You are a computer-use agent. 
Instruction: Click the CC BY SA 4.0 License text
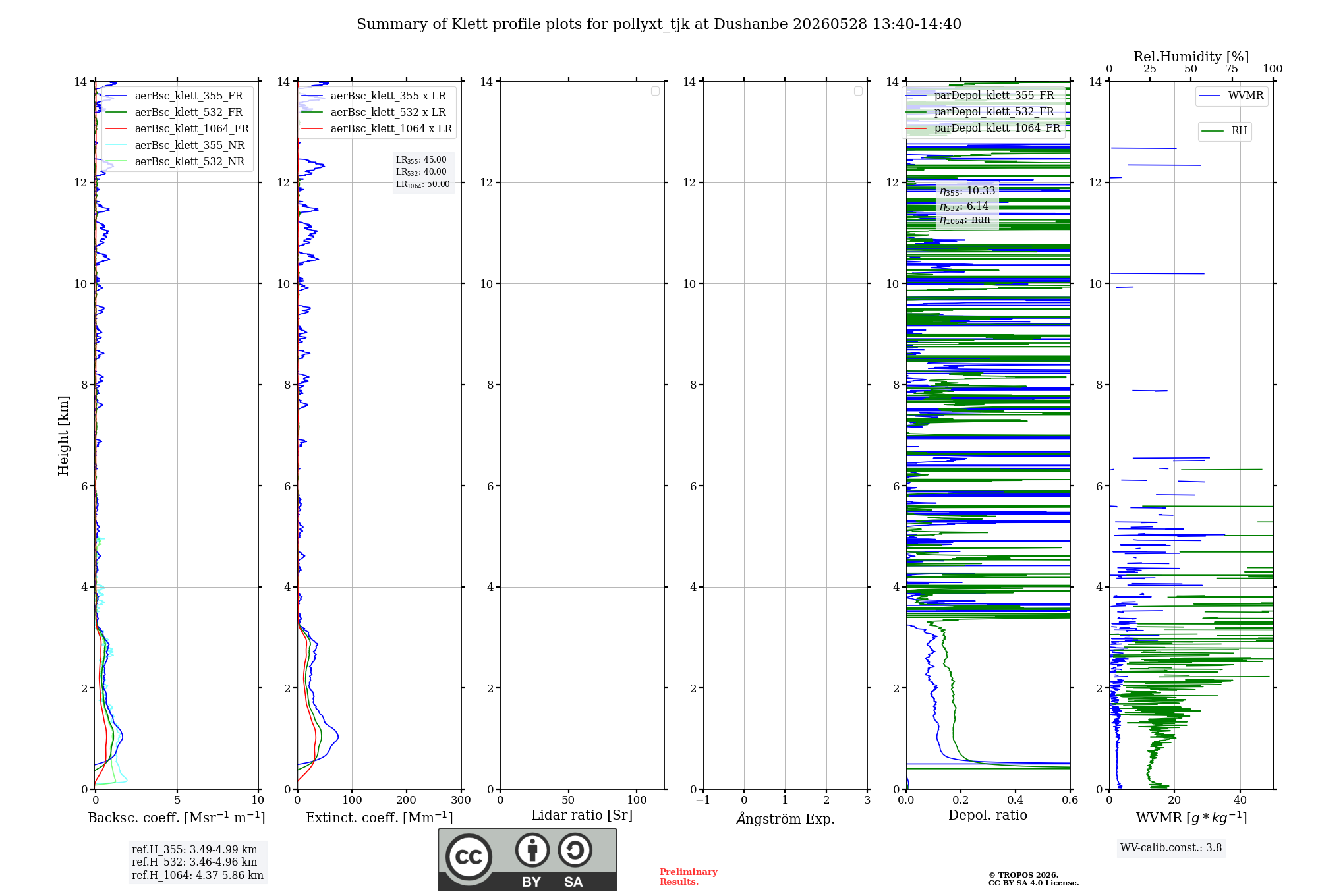[1033, 883]
